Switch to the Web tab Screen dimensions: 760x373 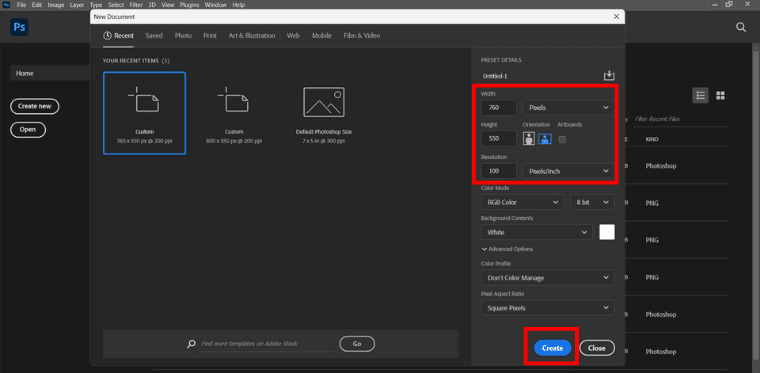pyautogui.click(x=293, y=36)
